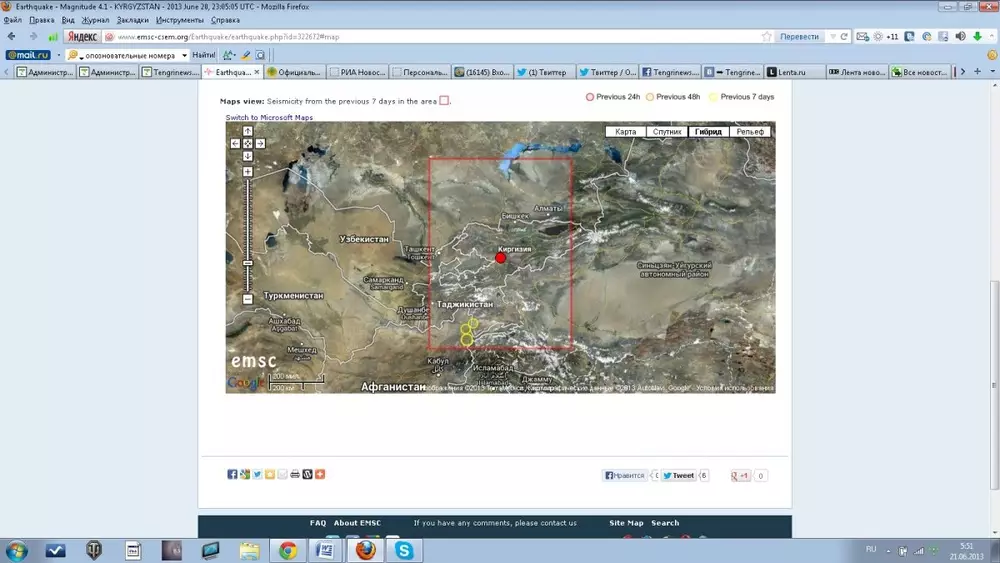Launch Skype from the taskbar
1000x563 pixels.
404,550
